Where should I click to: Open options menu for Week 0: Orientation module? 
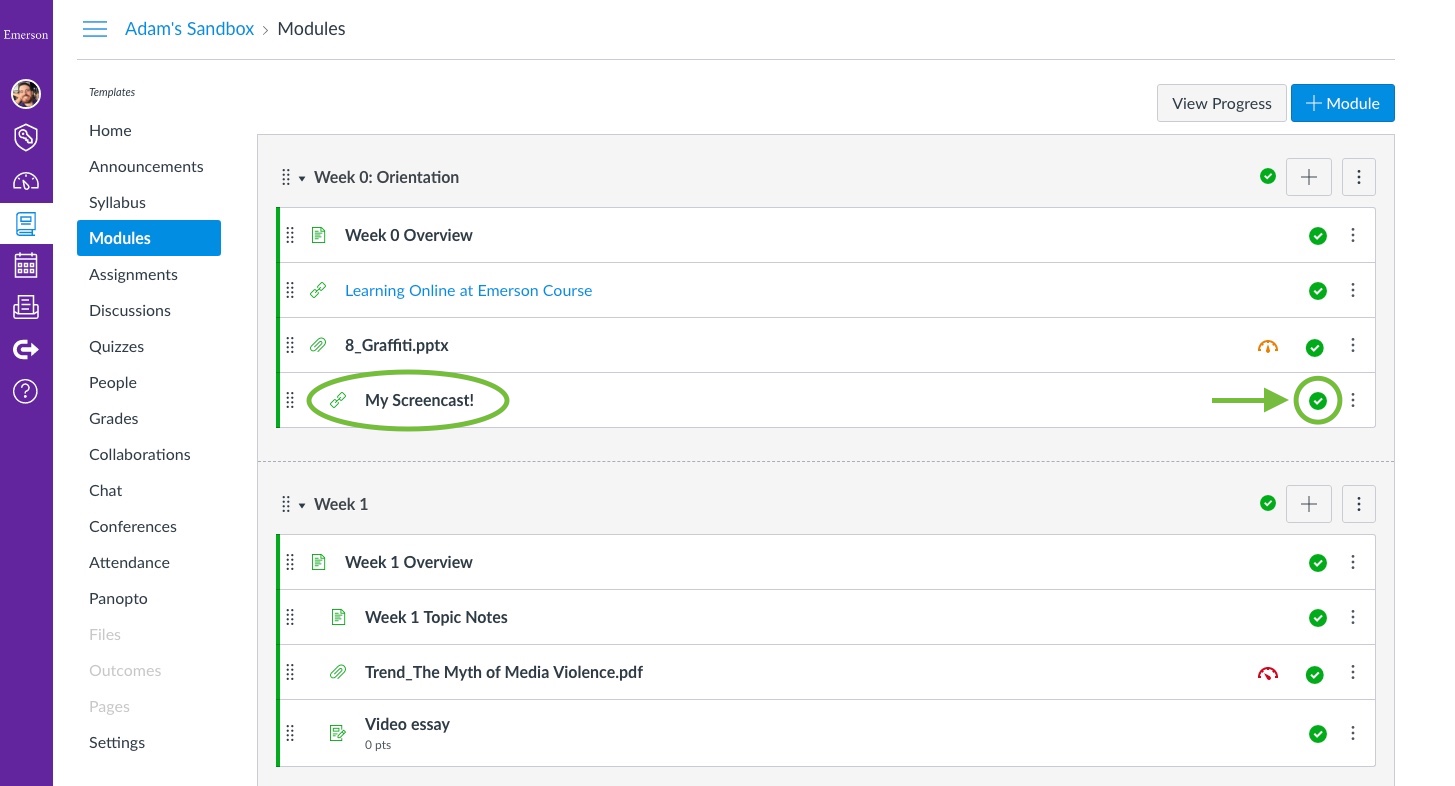pyautogui.click(x=1359, y=177)
